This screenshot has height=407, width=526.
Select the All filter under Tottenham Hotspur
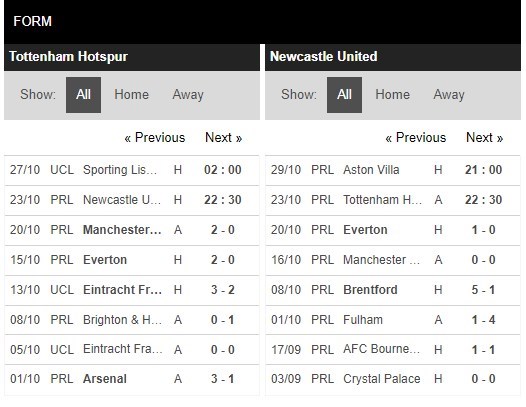pyautogui.click(x=83, y=95)
